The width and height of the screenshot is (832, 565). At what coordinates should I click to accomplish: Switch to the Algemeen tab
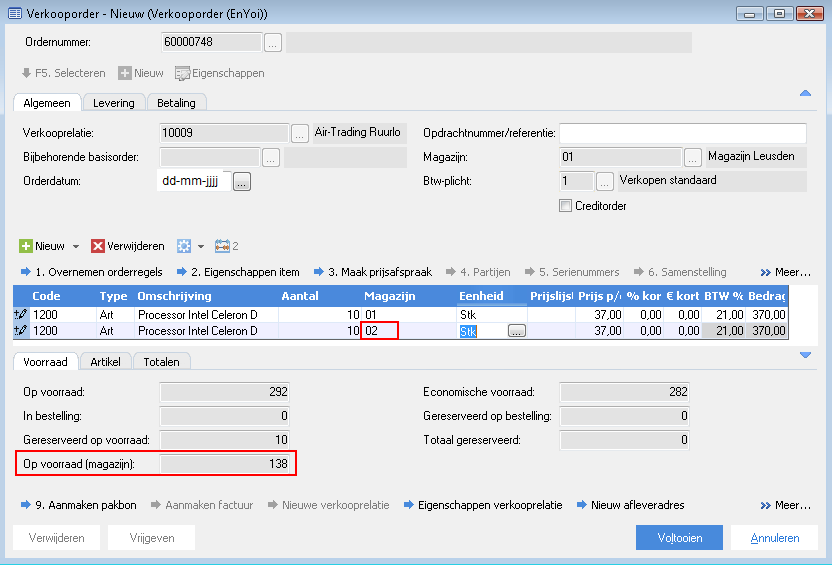tap(47, 103)
